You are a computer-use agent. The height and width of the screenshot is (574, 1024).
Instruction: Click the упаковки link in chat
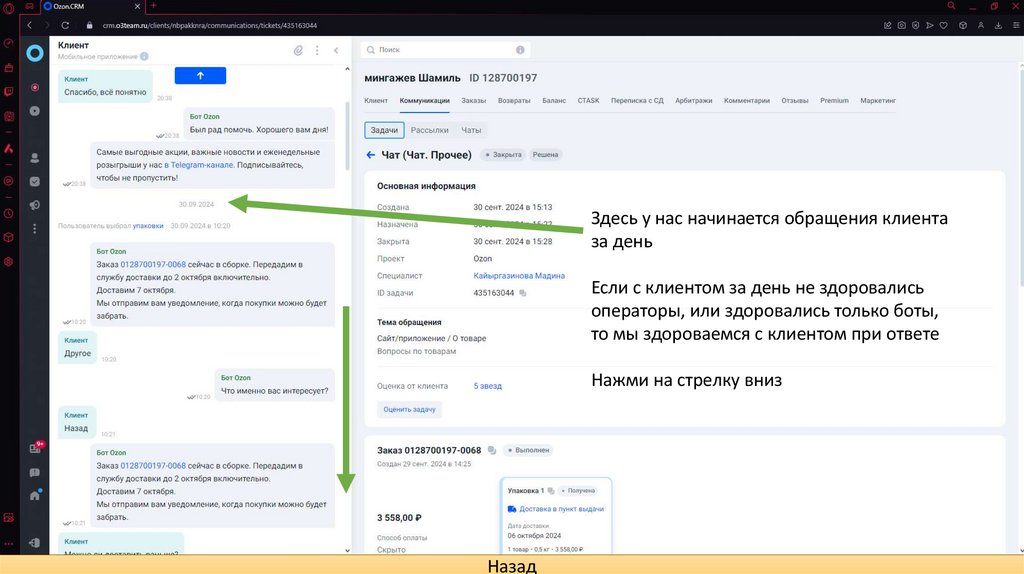148,226
